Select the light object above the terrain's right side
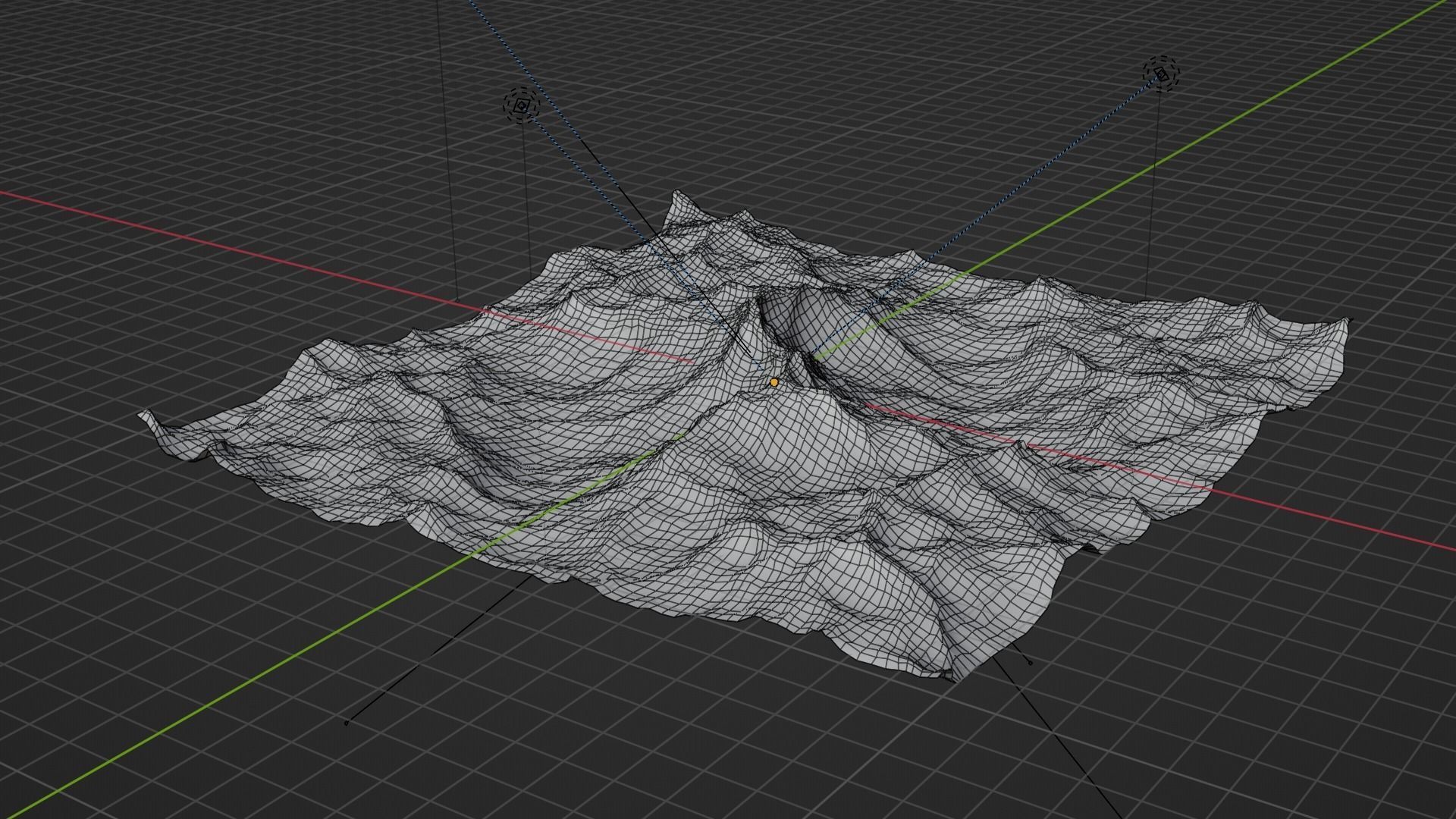This screenshot has height=819, width=1456. [x=1162, y=74]
